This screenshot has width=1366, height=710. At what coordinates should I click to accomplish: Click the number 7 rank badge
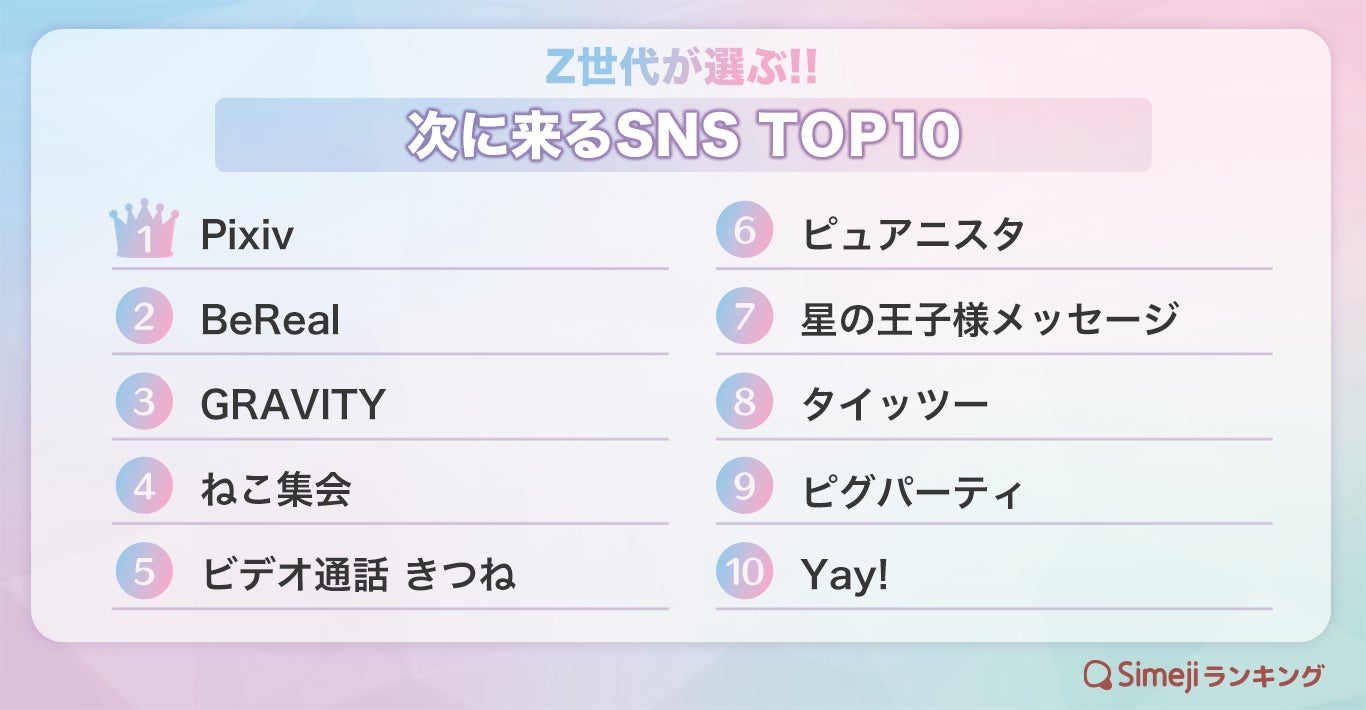click(x=745, y=317)
